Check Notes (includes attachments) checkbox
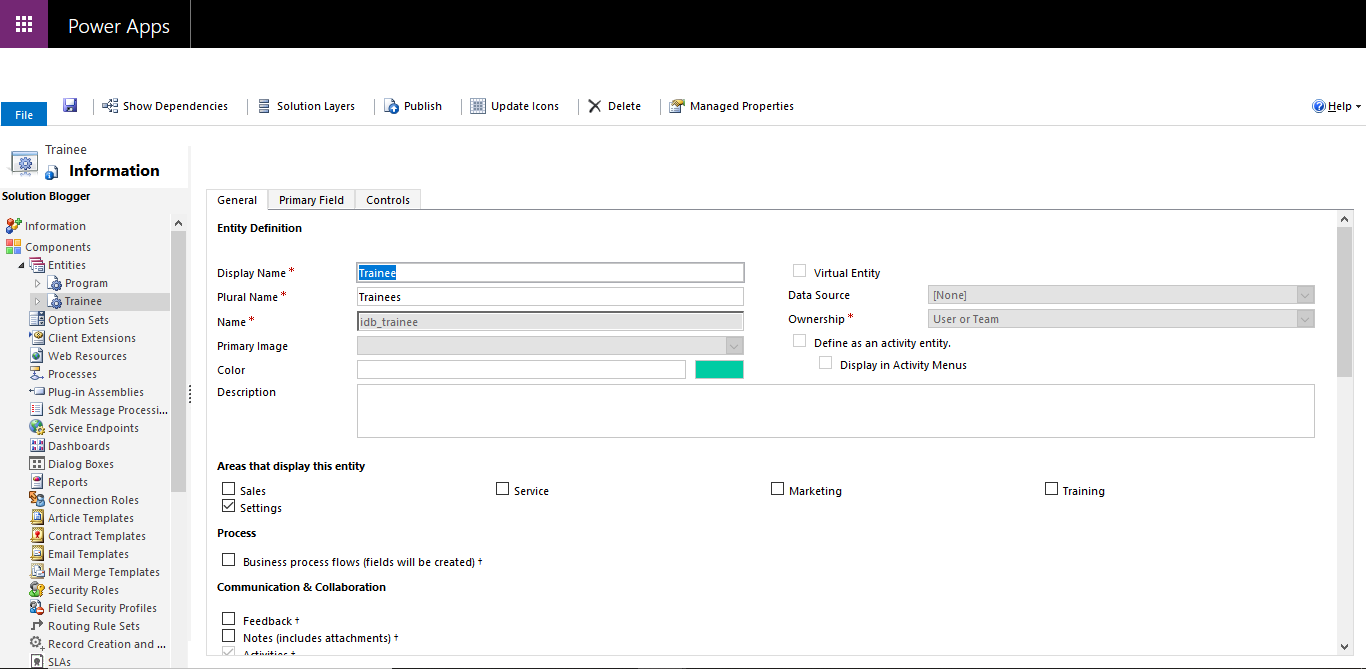This screenshot has width=1366, height=669. pyautogui.click(x=229, y=636)
